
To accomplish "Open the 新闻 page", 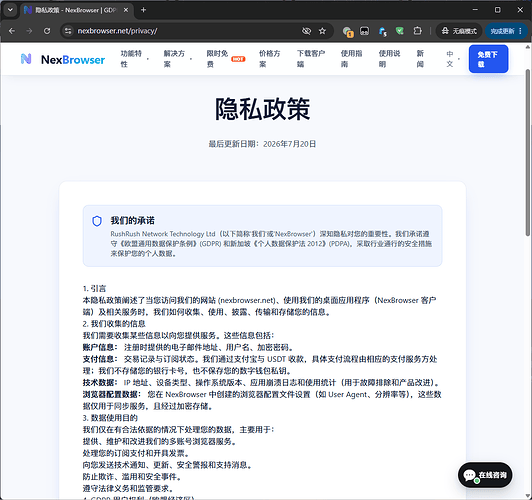I will pos(420,59).
